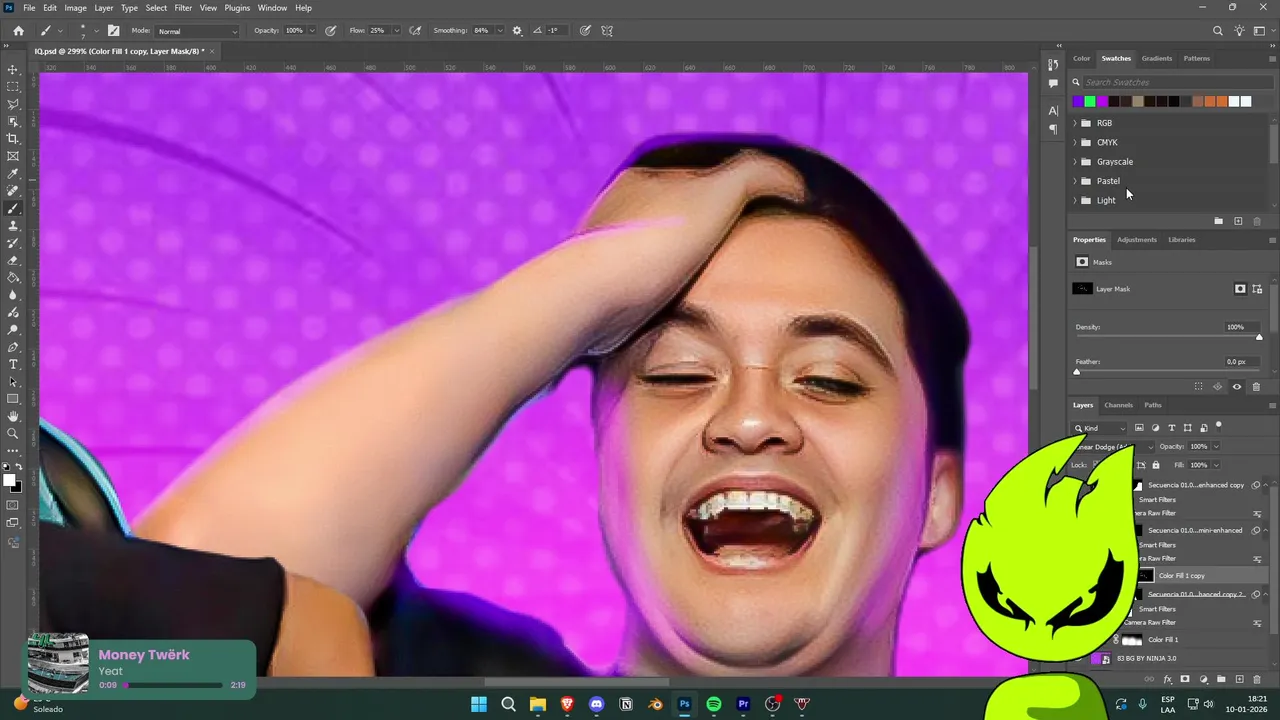
Task: Open Discord from the taskbar
Action: (597, 704)
